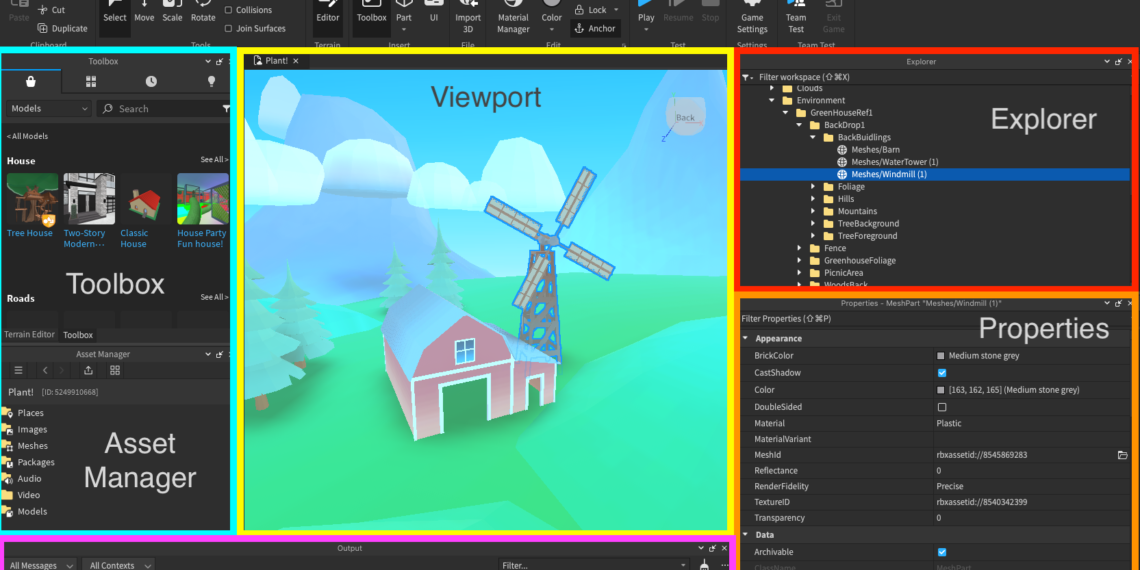The width and height of the screenshot is (1140, 570).
Task: Click See All for Roads
Action: [214, 297]
